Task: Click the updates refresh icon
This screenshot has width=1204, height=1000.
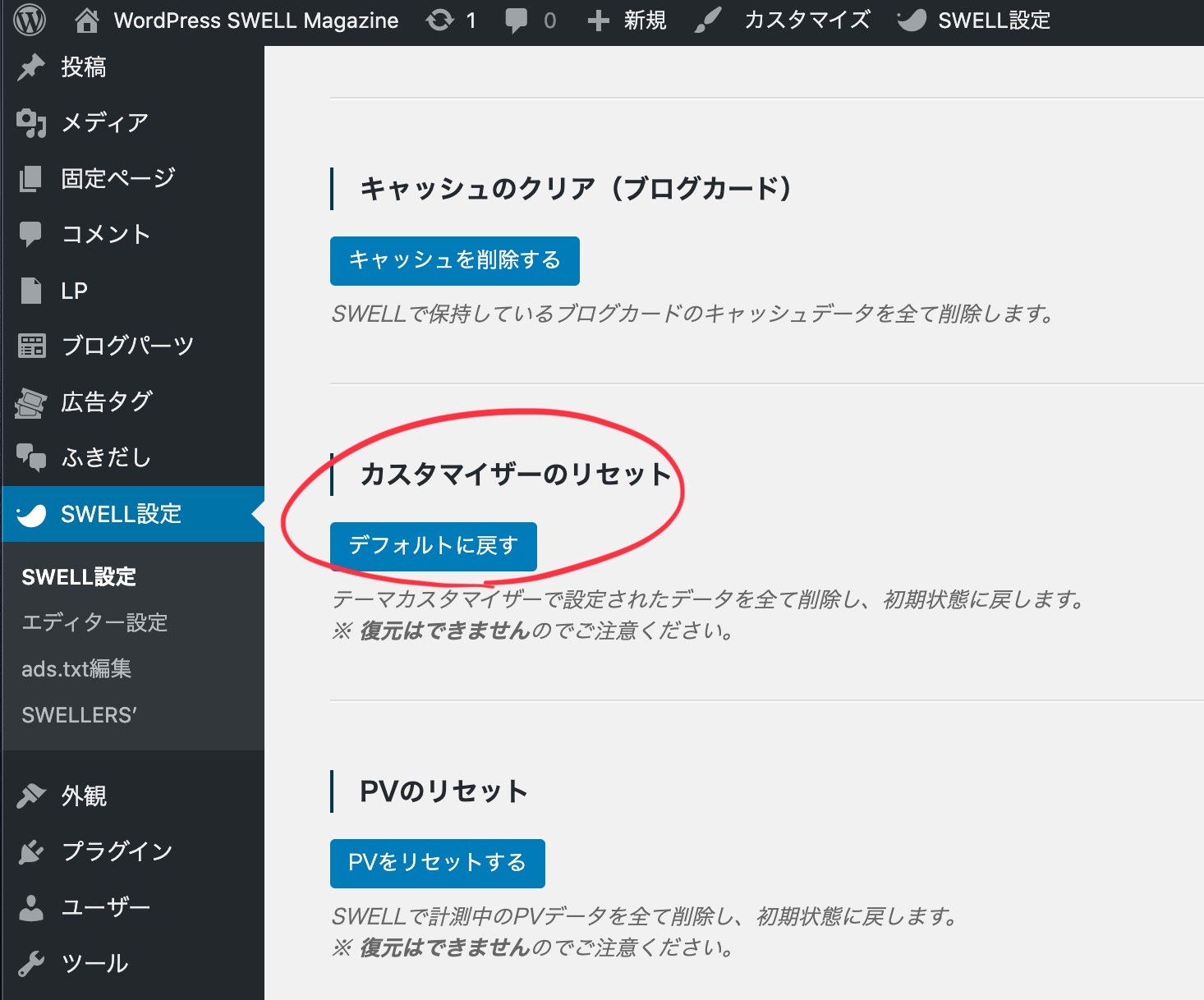Action: pos(439,21)
